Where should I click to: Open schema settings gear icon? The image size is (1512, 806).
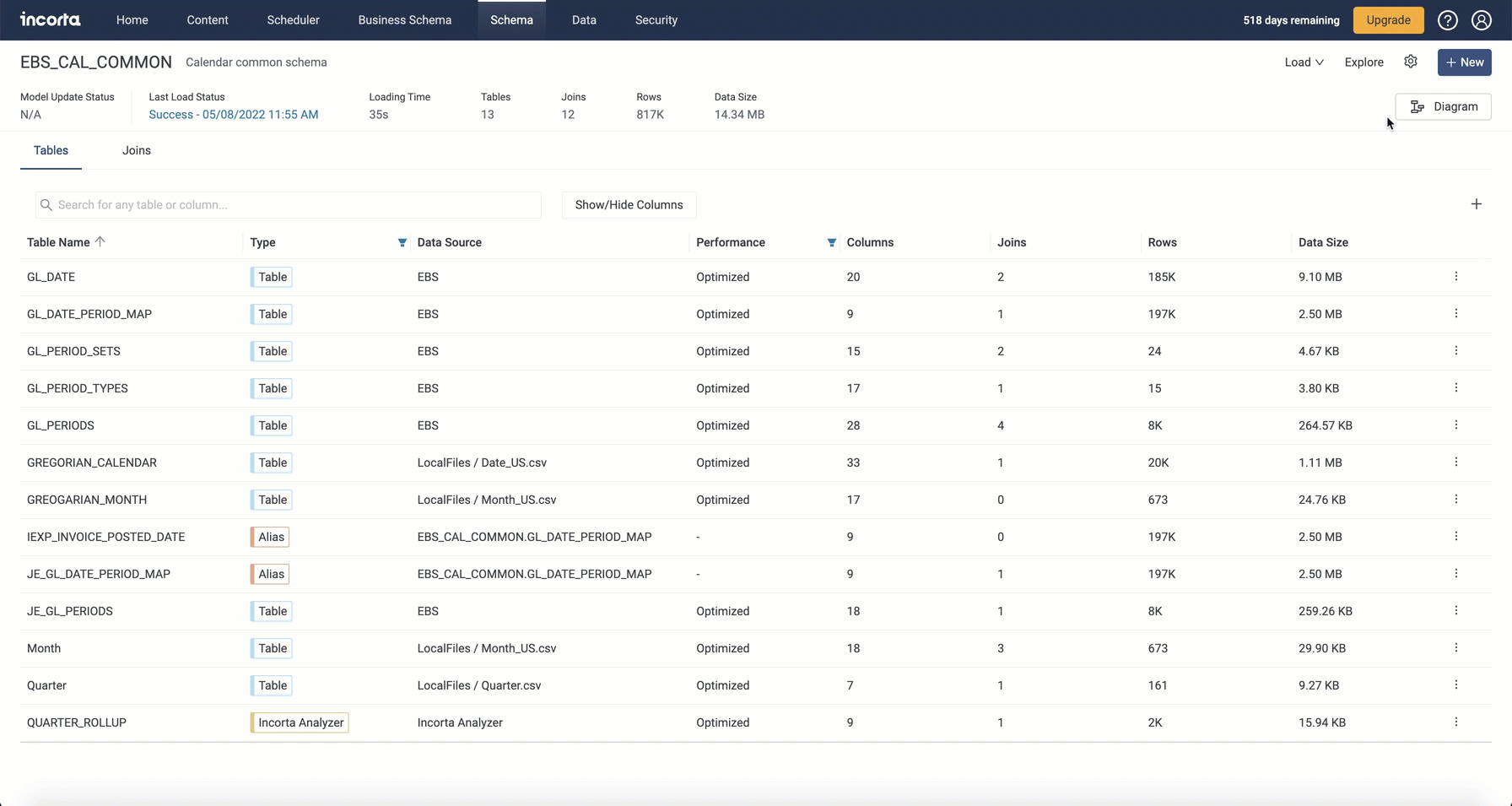click(x=1411, y=62)
